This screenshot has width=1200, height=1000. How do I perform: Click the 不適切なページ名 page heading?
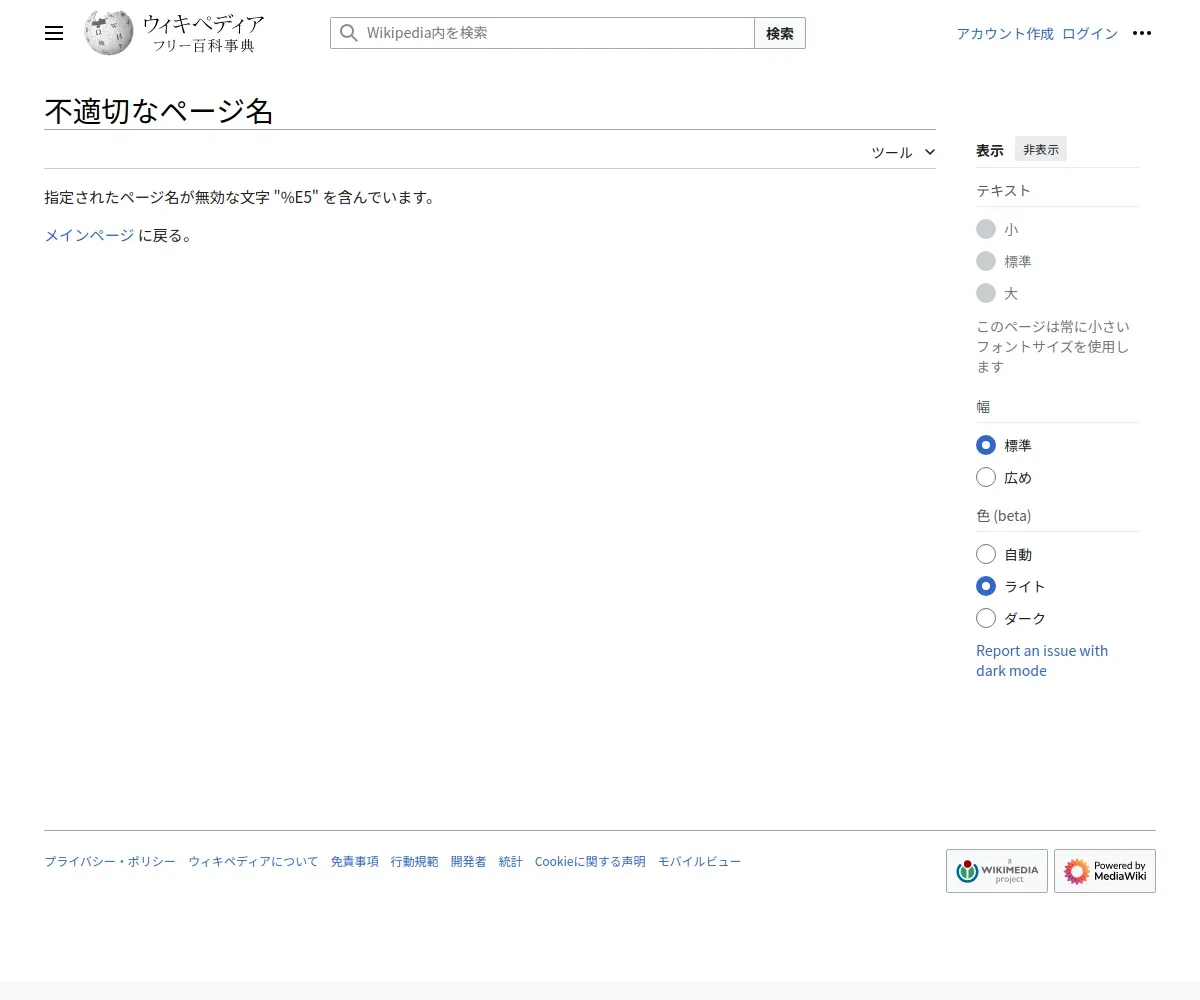(159, 110)
